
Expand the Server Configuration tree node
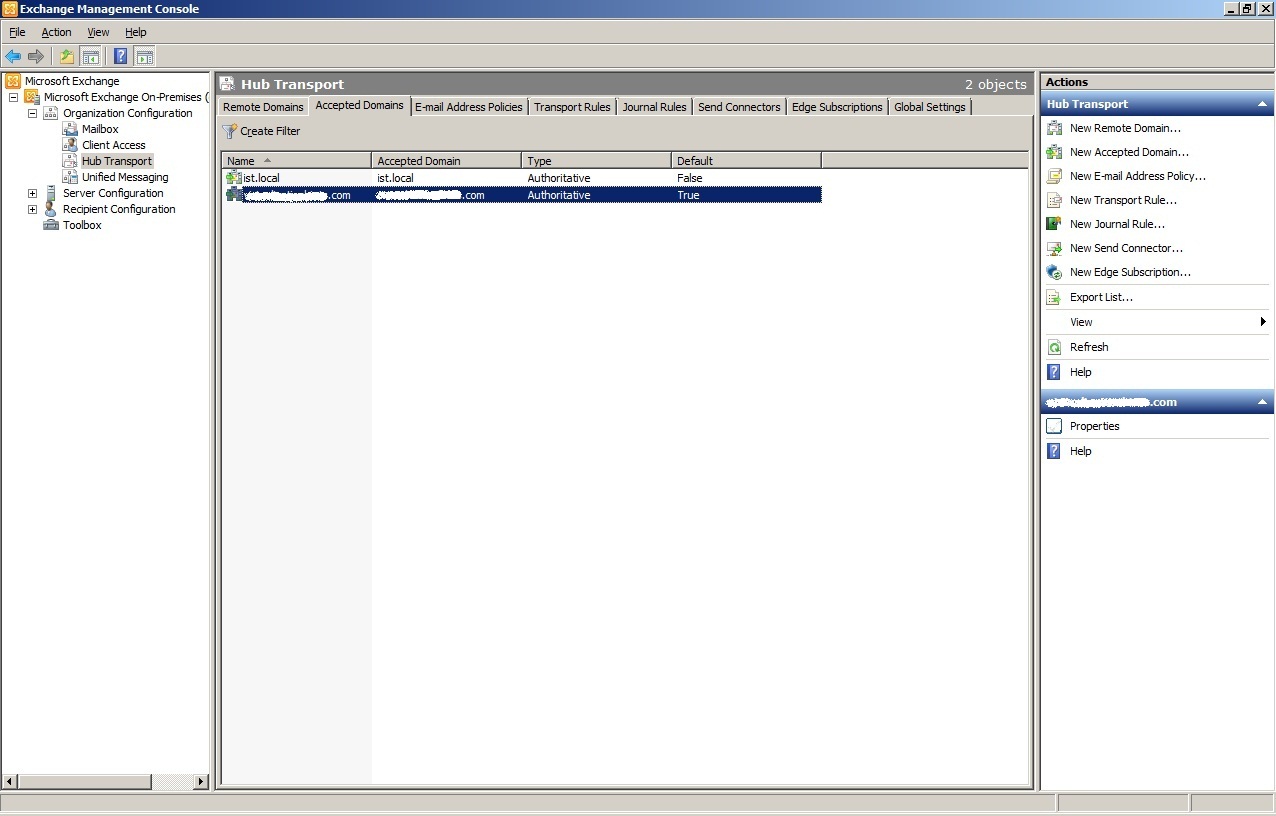point(32,193)
